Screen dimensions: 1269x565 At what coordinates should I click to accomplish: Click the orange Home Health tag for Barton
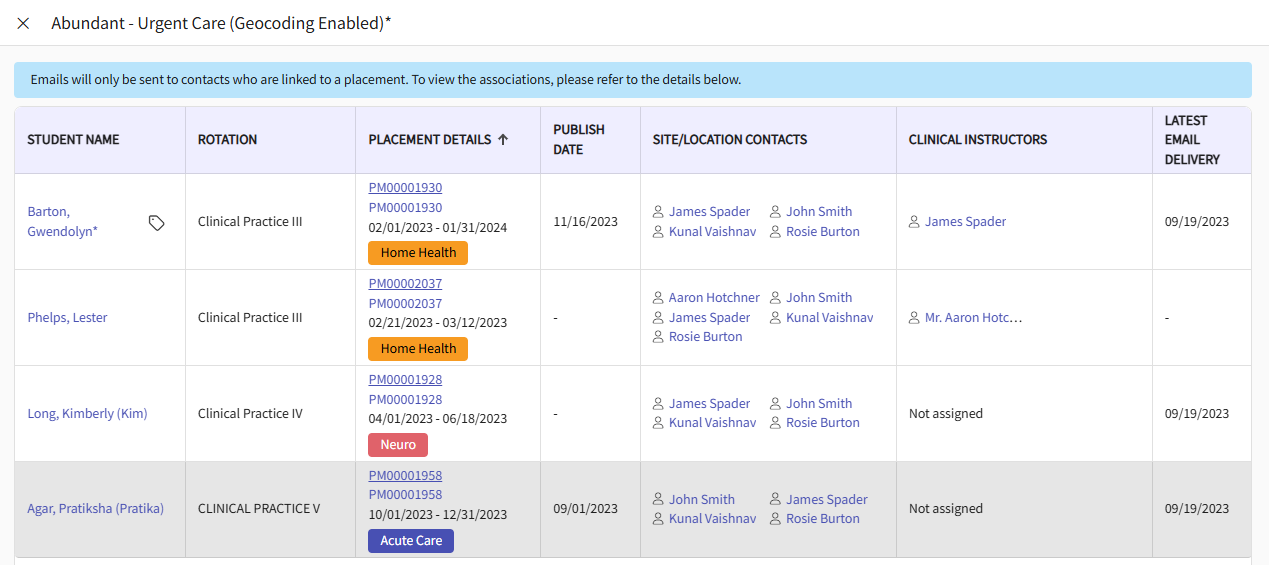[x=418, y=253]
